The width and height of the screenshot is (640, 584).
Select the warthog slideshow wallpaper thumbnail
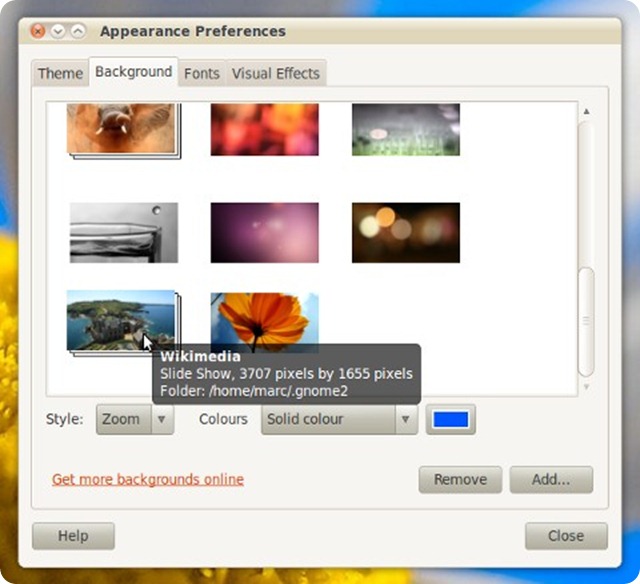pos(123,130)
